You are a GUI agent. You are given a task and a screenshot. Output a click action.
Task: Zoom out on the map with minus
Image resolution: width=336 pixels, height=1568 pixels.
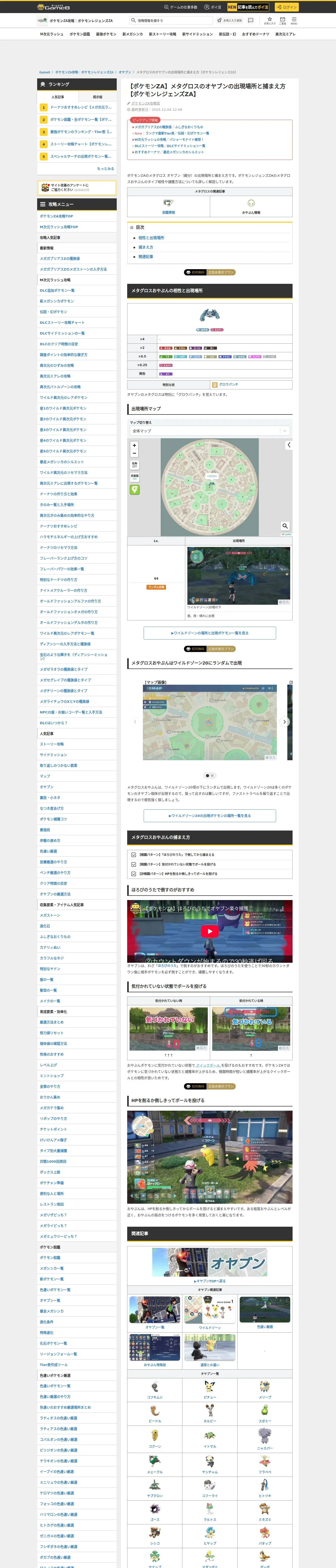134,453
